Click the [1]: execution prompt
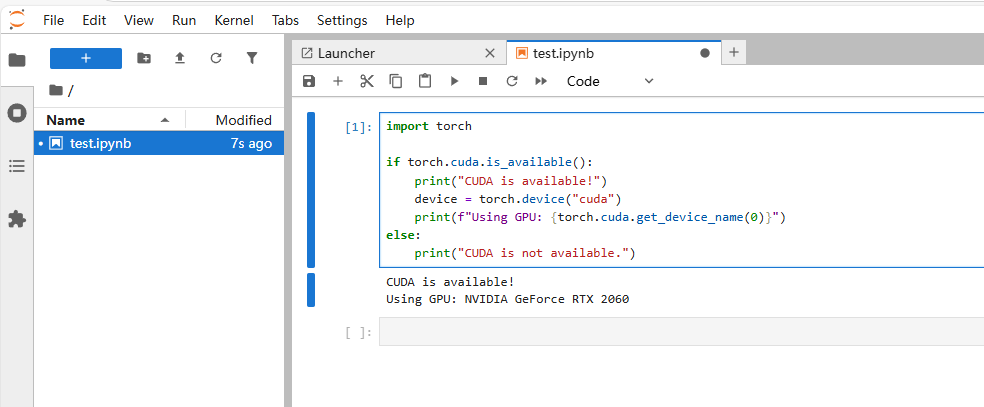 359,127
